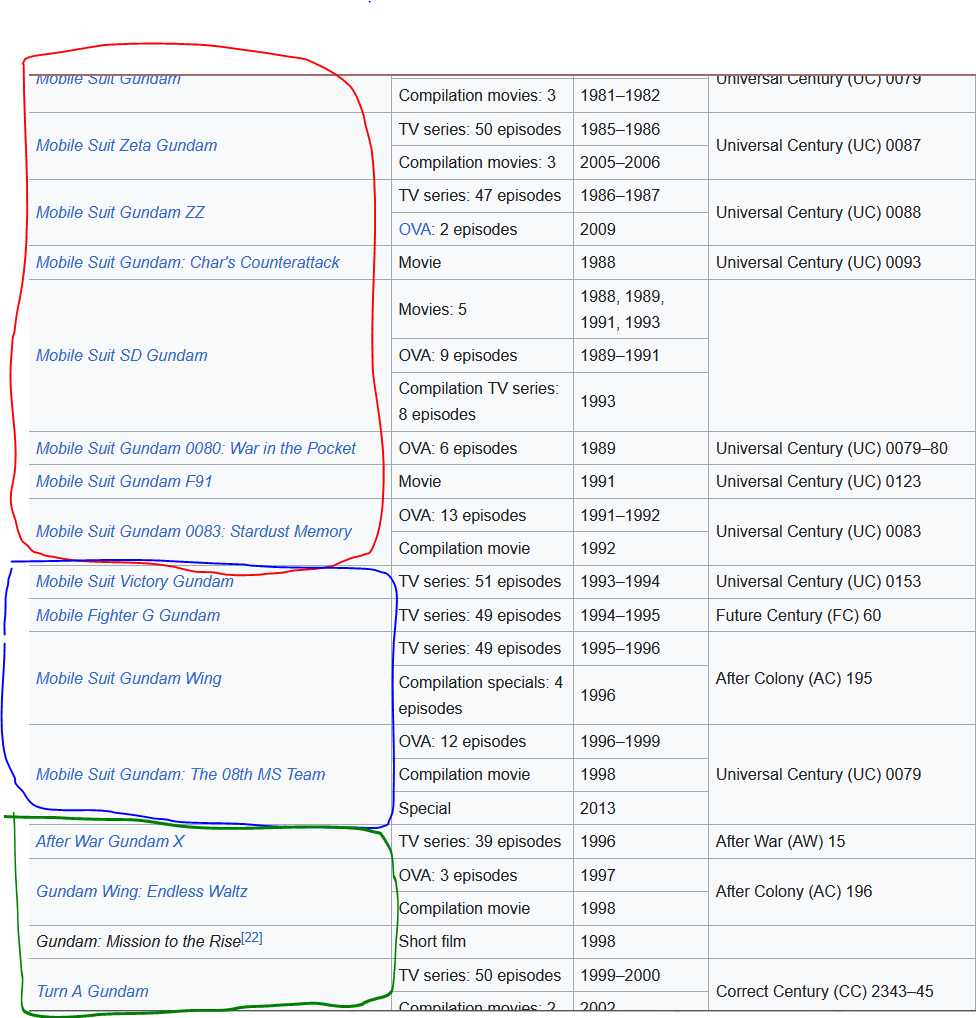Open Mobile Suit Gundam: The 08th MS Team
Image resolution: width=976 pixels, height=1018 pixels.
(x=181, y=774)
